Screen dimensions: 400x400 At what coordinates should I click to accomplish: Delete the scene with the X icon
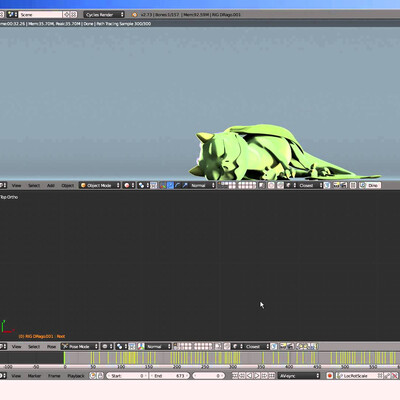[73, 14]
